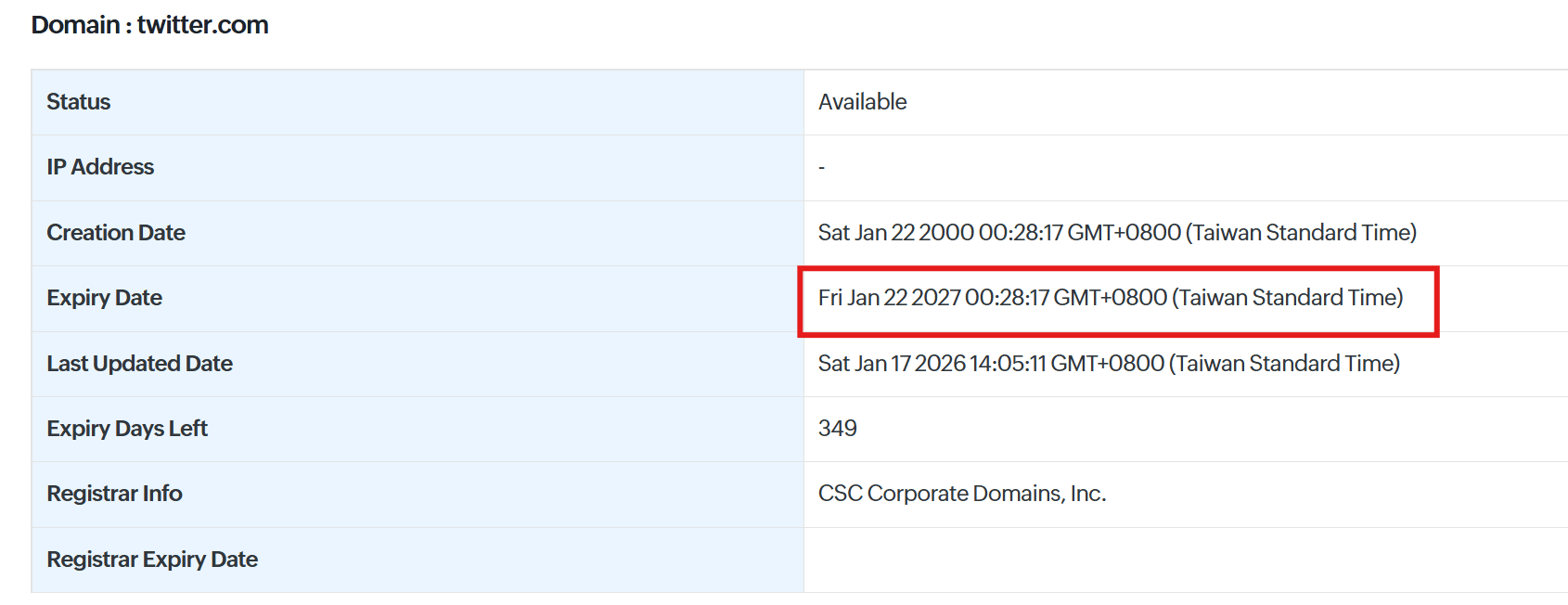The height and width of the screenshot is (605, 1568).
Task: Click the 'Domain : twitter.com' heading
Action: click(149, 25)
